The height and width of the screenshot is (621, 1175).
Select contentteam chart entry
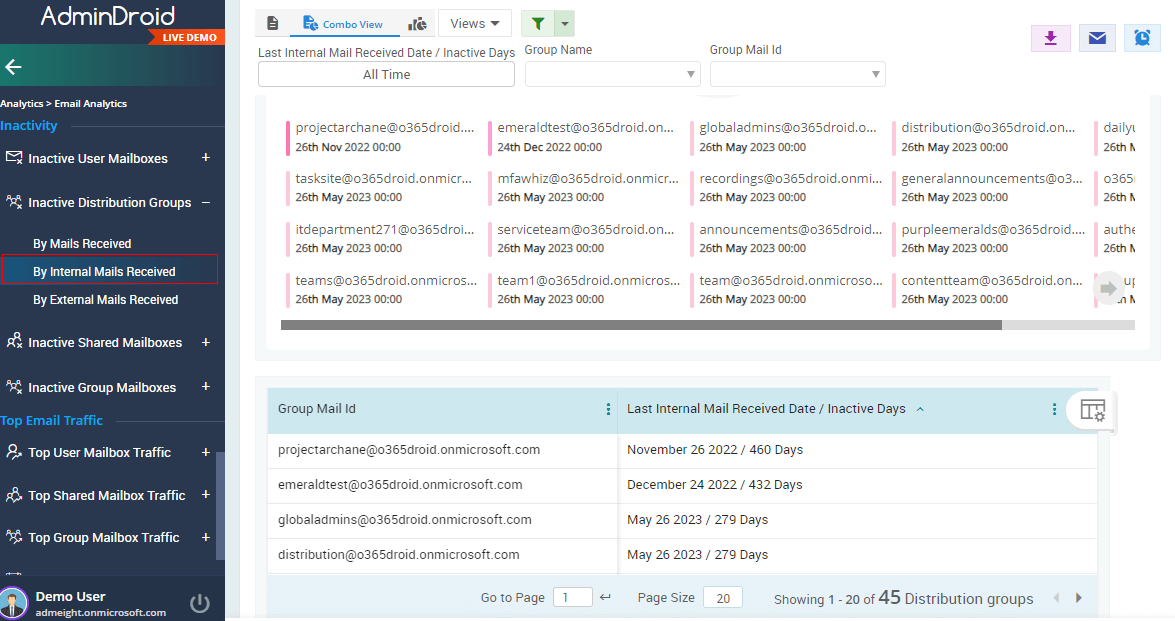click(988, 289)
